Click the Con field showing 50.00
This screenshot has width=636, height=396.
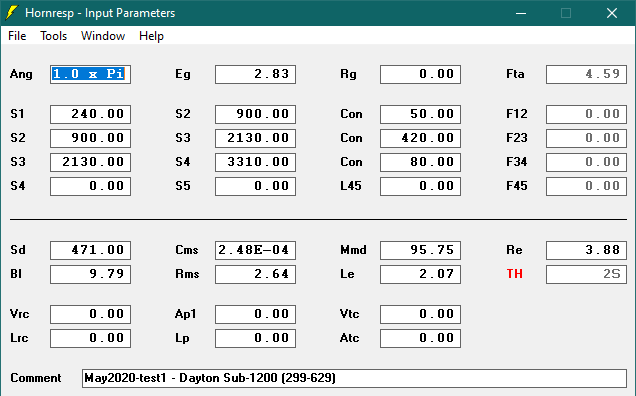[x=420, y=114]
